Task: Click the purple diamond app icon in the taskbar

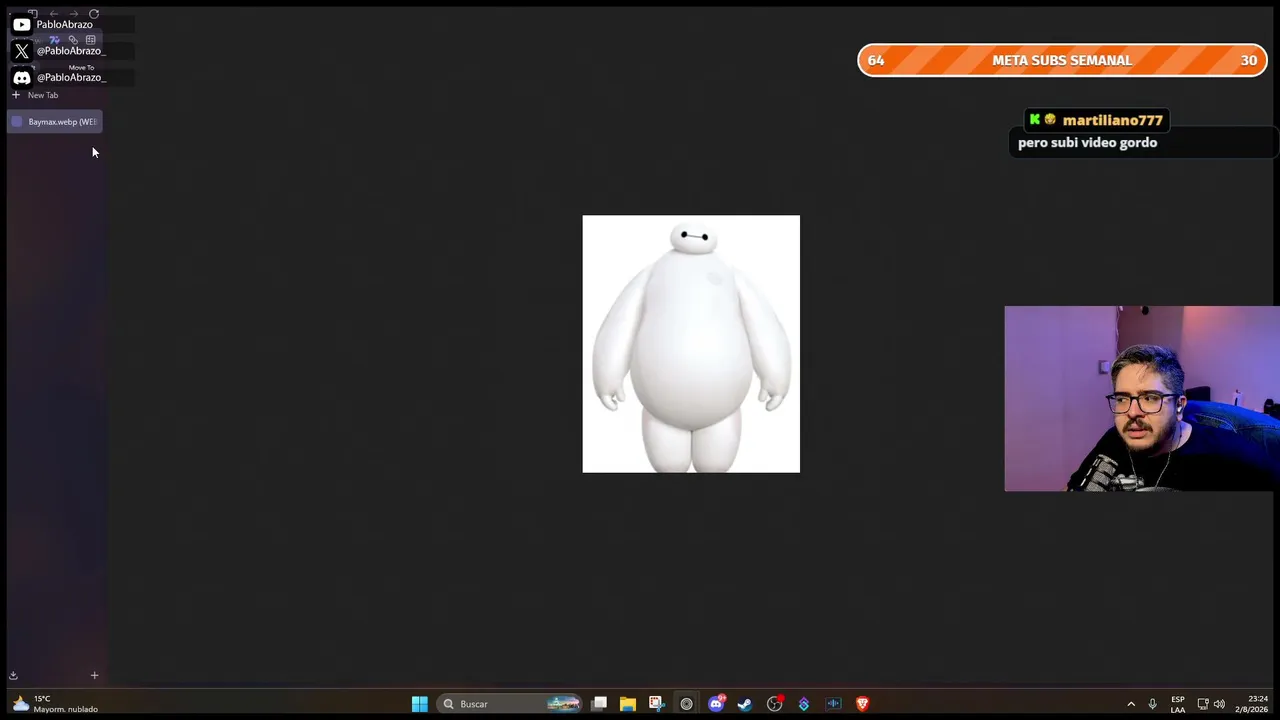Action: click(804, 704)
